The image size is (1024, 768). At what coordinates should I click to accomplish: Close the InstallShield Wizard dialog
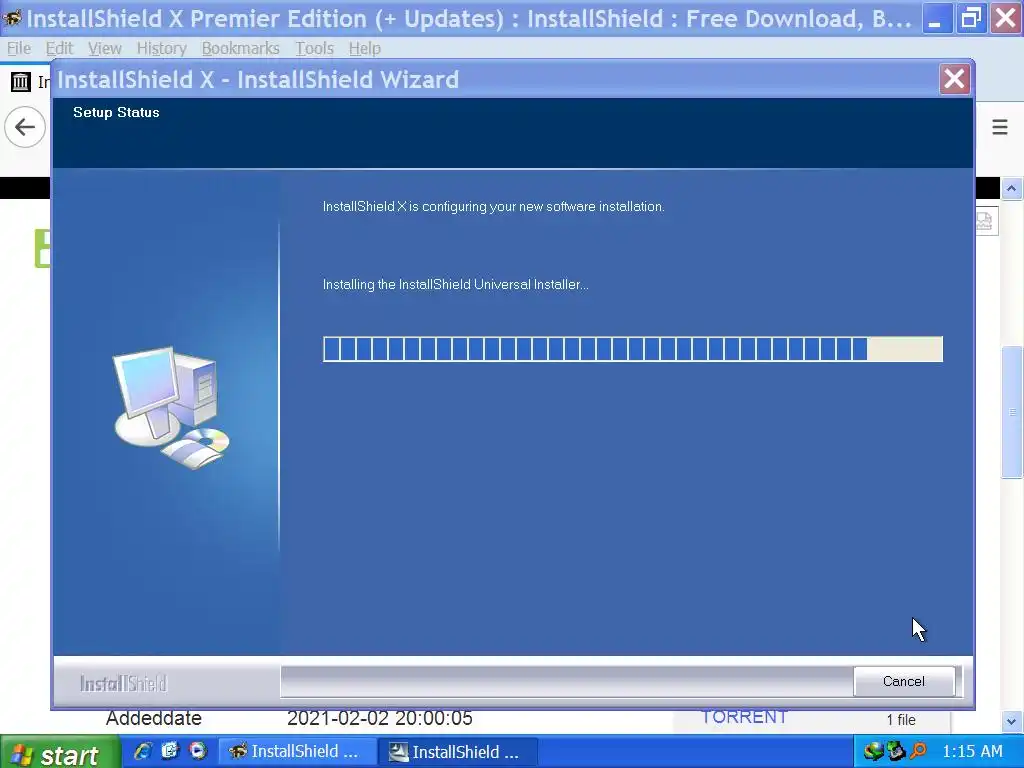click(954, 79)
